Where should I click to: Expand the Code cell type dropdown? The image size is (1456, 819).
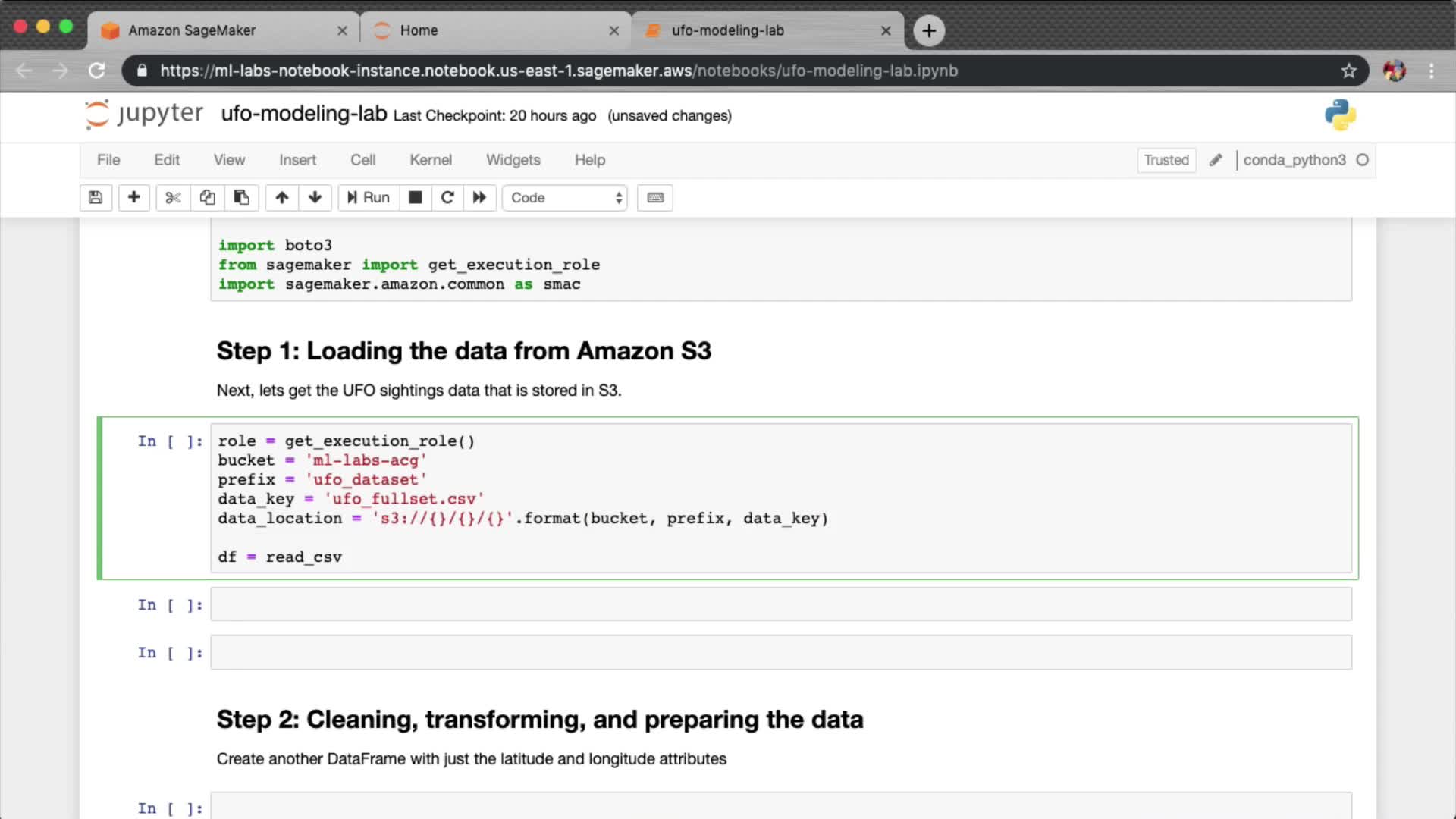coord(565,198)
